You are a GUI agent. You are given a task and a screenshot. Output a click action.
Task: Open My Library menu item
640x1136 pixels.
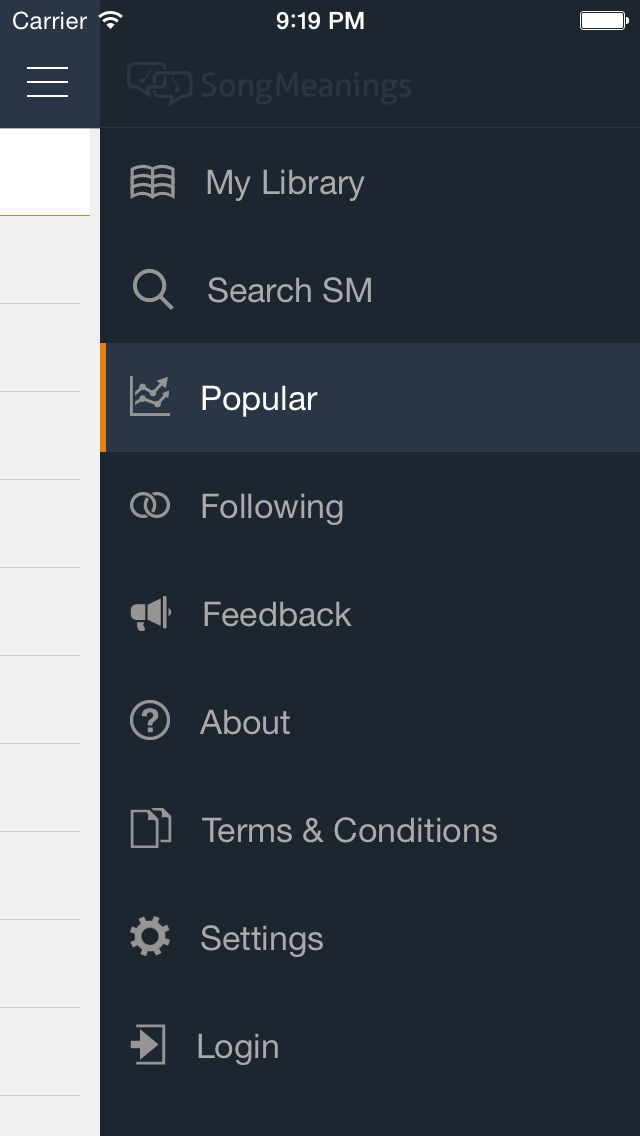click(285, 183)
